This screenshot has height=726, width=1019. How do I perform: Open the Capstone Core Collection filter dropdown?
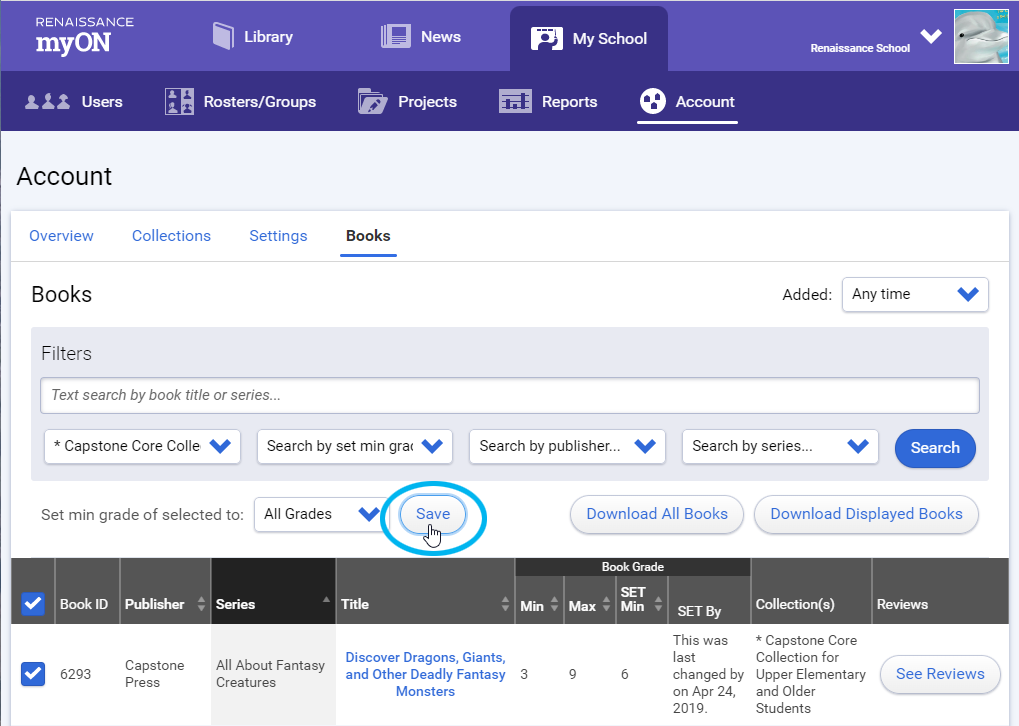[x=142, y=447]
